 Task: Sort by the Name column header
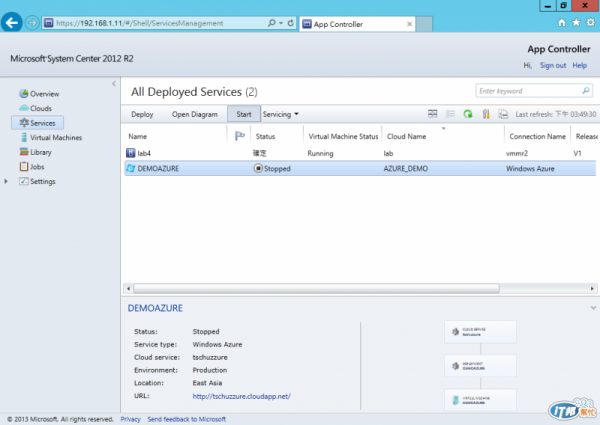[x=137, y=137]
